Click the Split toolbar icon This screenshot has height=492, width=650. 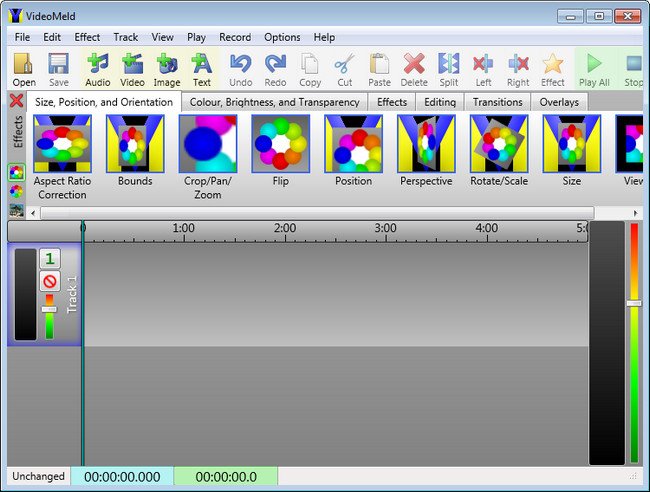pyautogui.click(x=449, y=70)
